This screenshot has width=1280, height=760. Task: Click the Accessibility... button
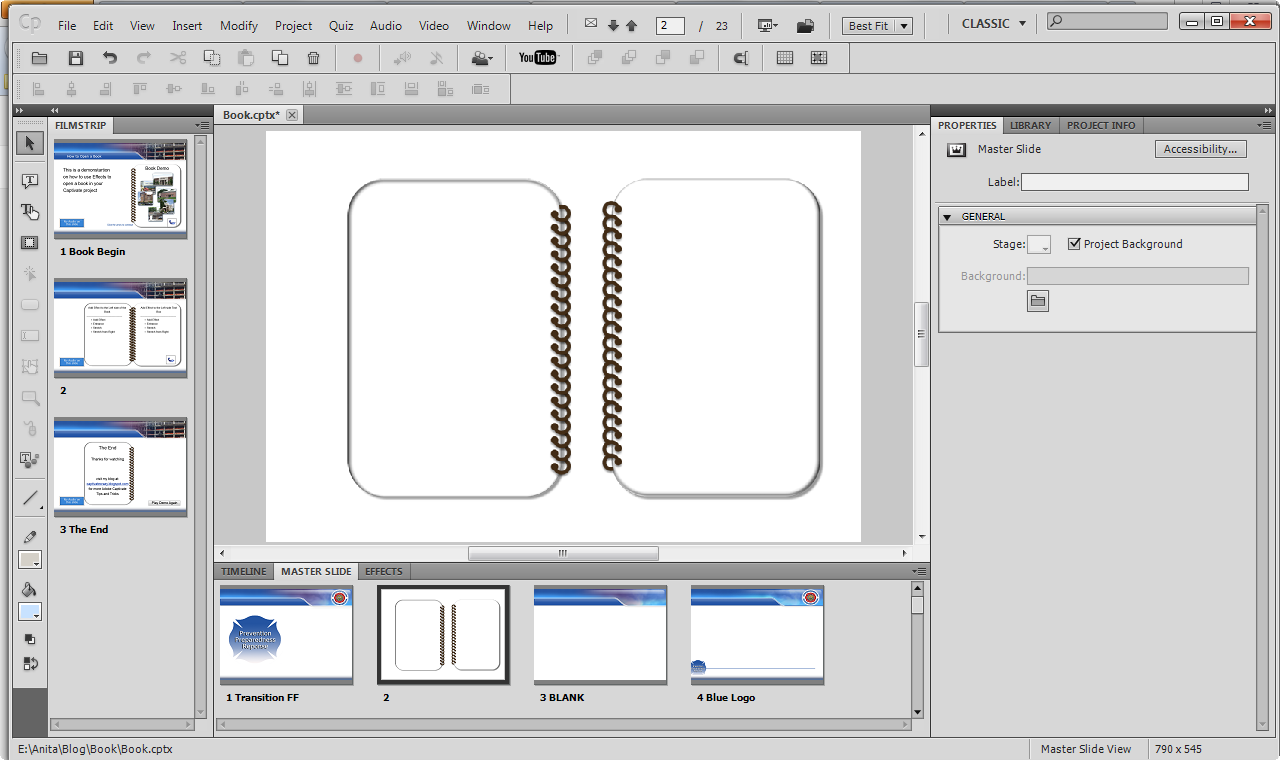1201,149
